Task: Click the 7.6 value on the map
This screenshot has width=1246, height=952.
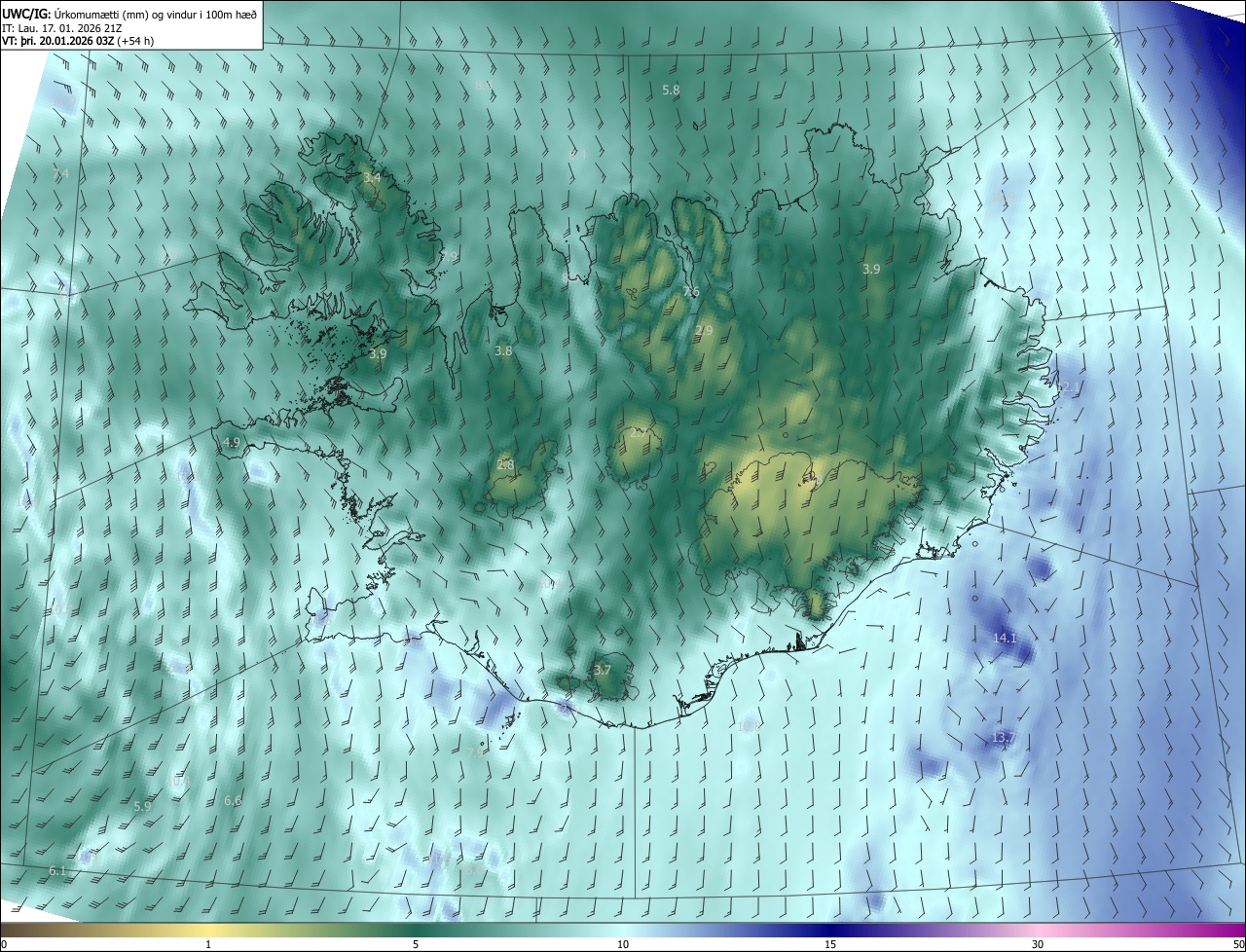Action: [691, 292]
